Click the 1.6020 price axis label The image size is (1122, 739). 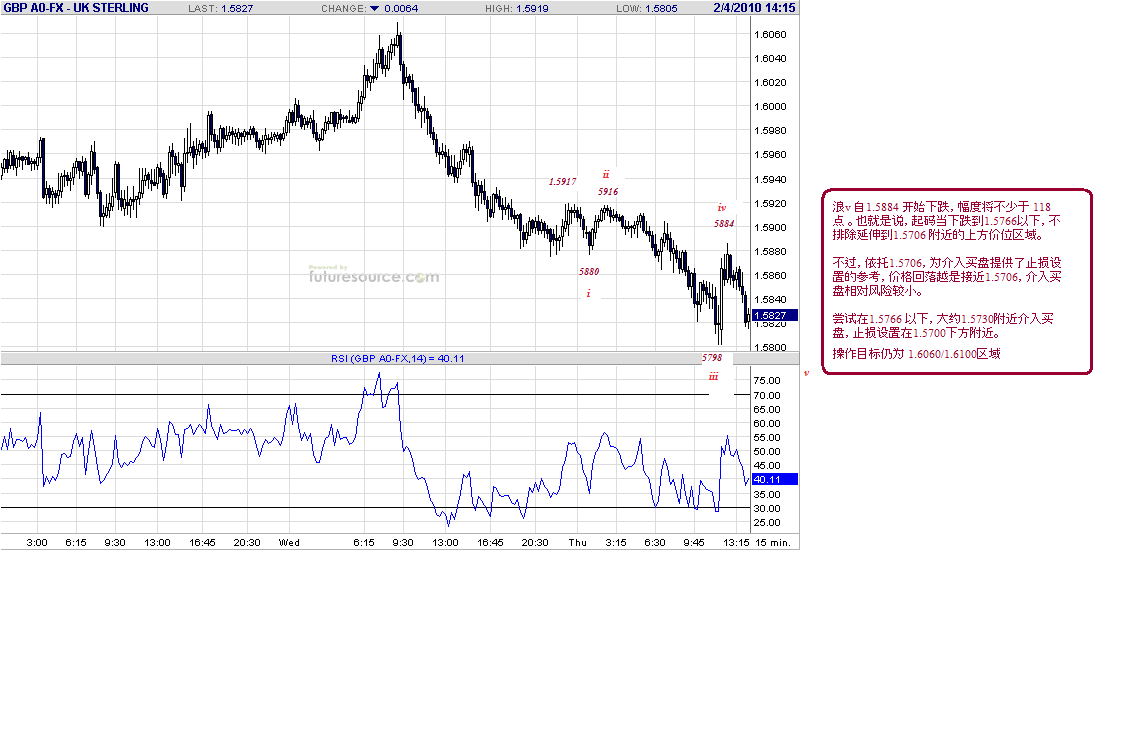click(770, 82)
